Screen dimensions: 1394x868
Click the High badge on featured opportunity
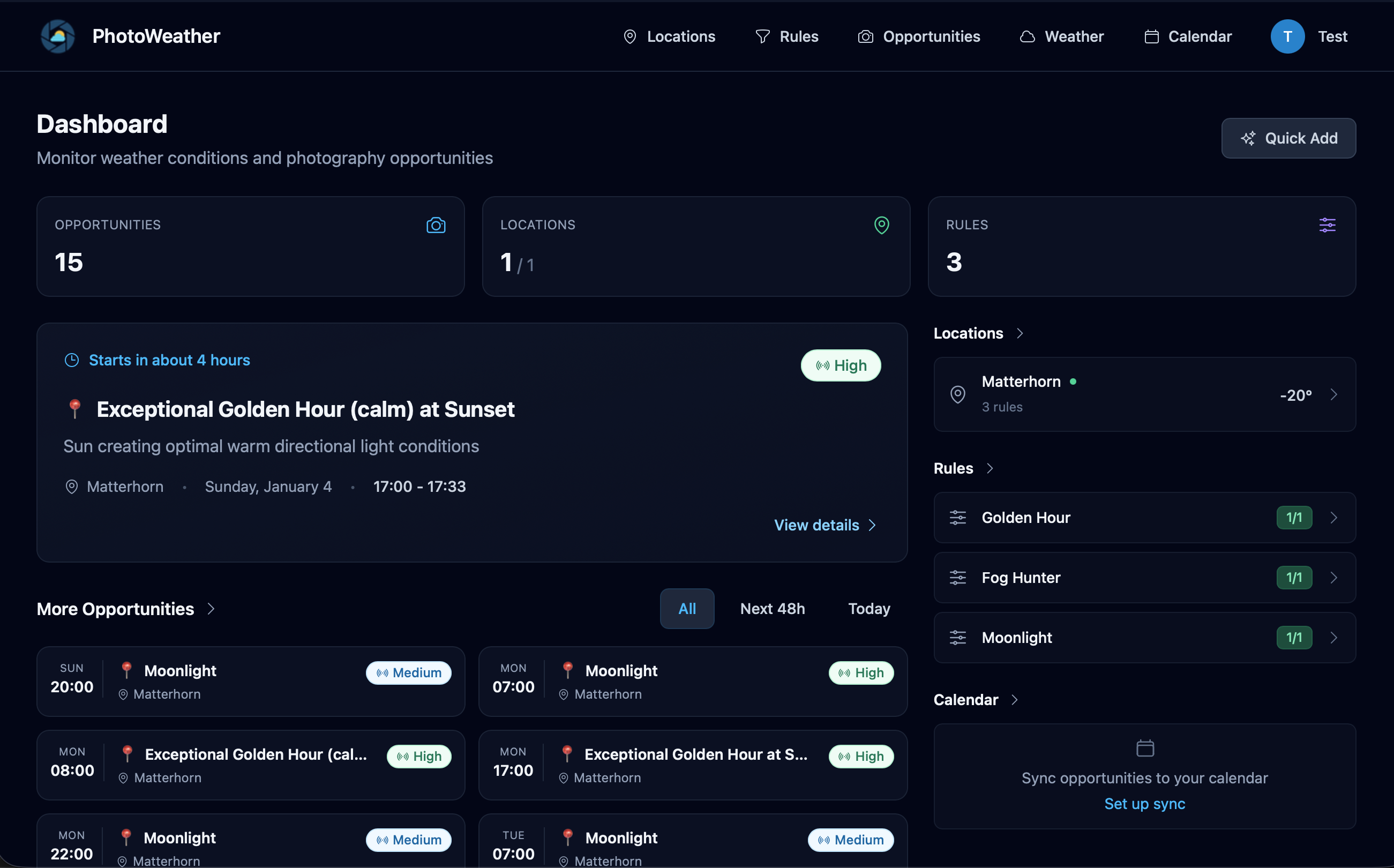[x=840, y=365]
